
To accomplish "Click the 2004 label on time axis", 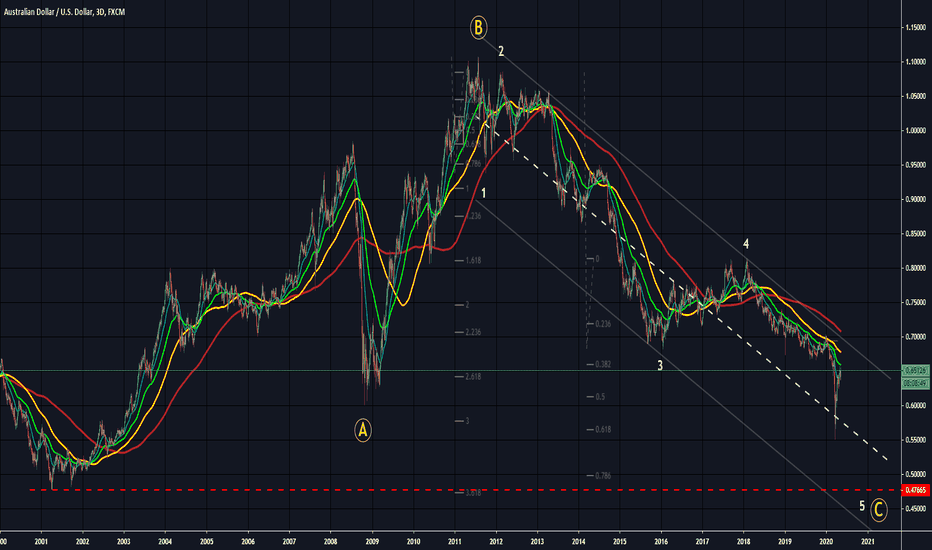I will point(165,542).
